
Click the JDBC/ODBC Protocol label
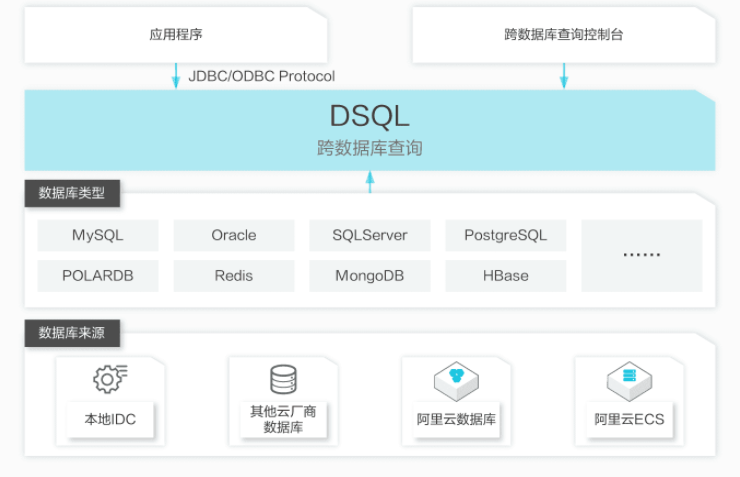tap(261, 76)
